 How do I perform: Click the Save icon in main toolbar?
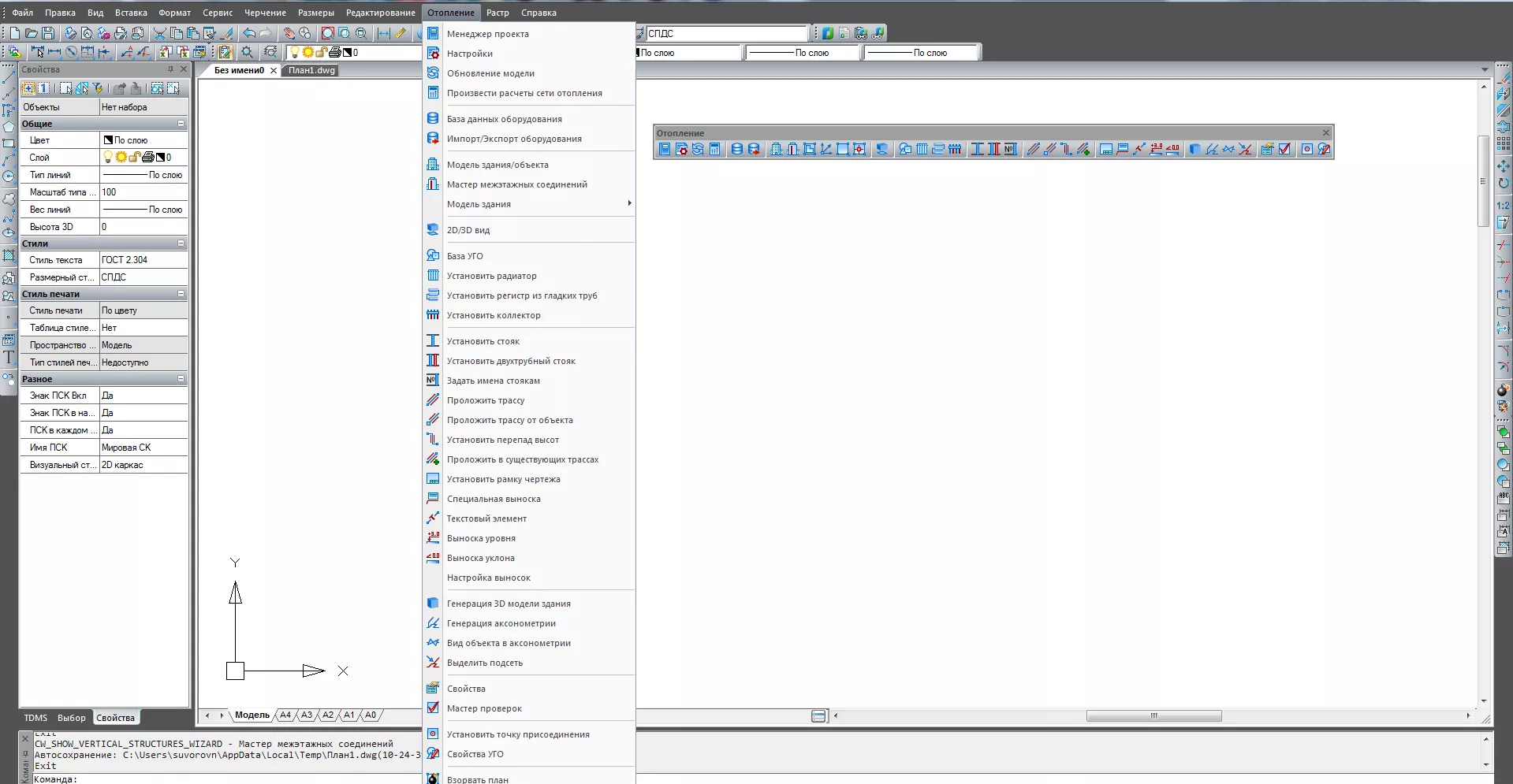click(x=48, y=33)
